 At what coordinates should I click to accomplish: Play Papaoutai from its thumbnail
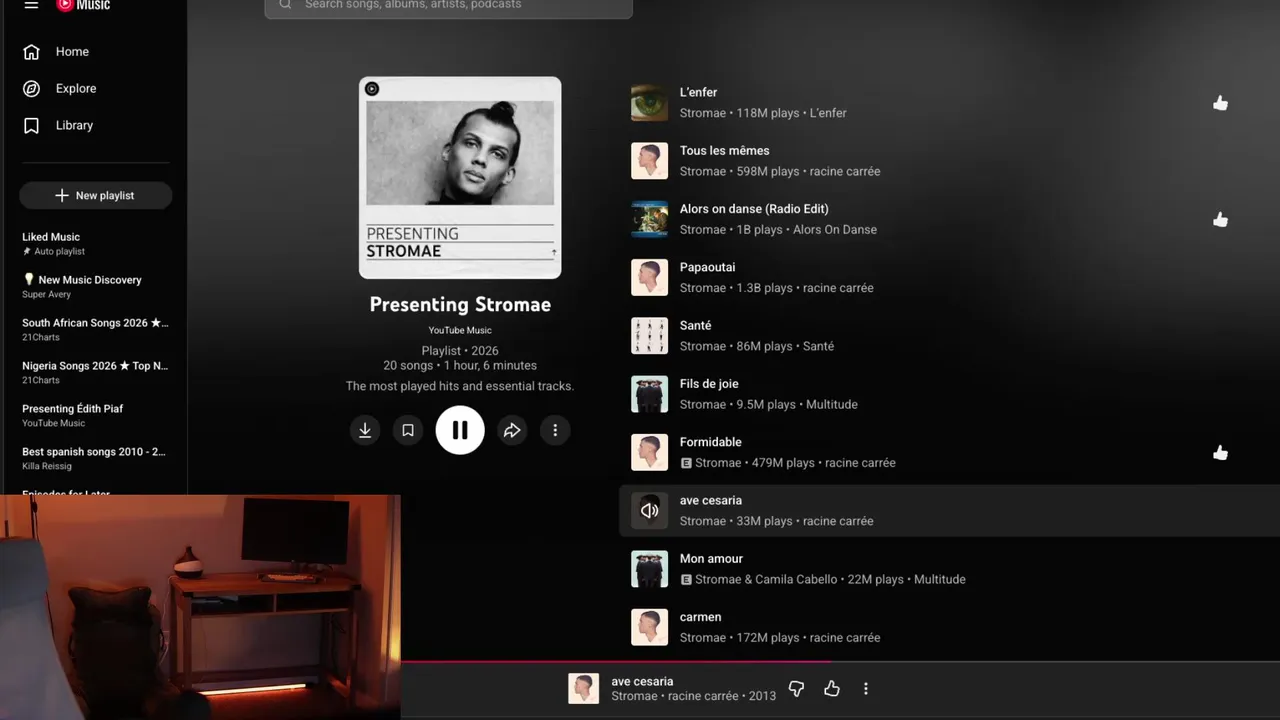(649, 277)
